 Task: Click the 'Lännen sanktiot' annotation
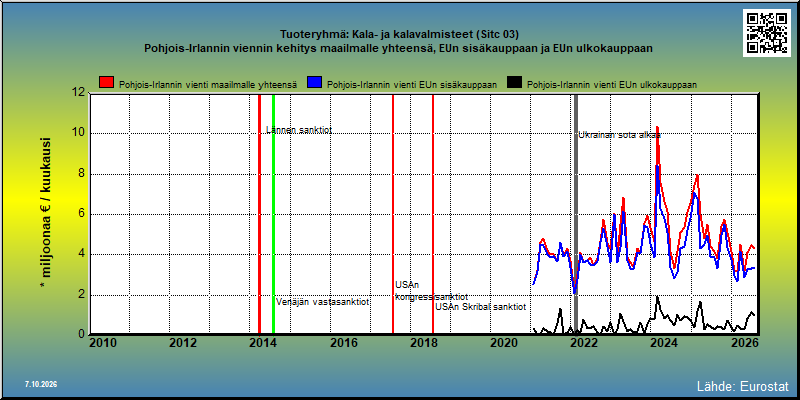299,130
